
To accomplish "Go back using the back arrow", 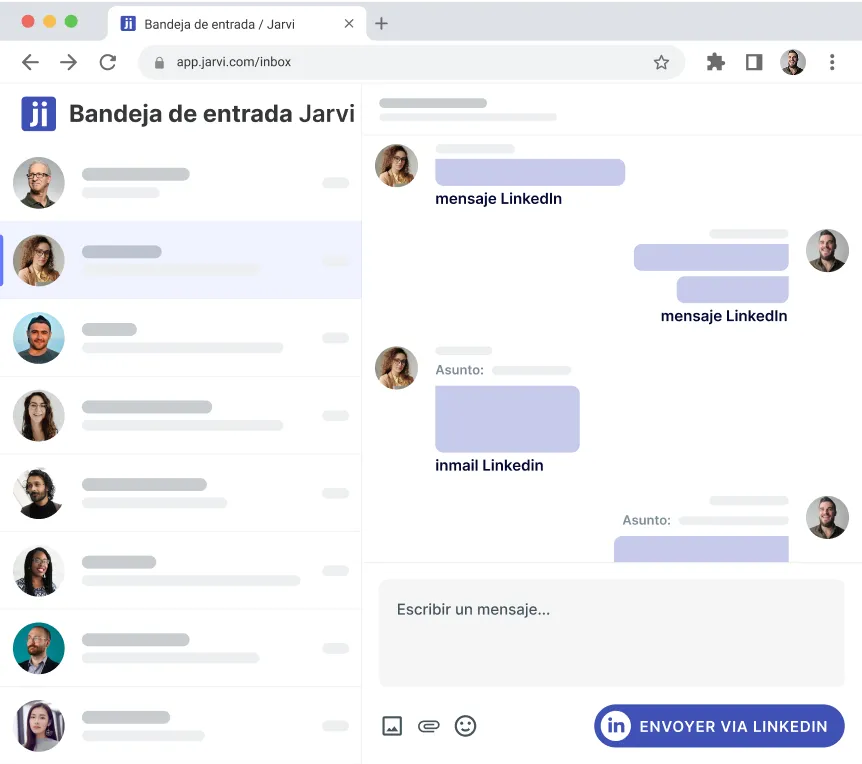I will (30, 62).
